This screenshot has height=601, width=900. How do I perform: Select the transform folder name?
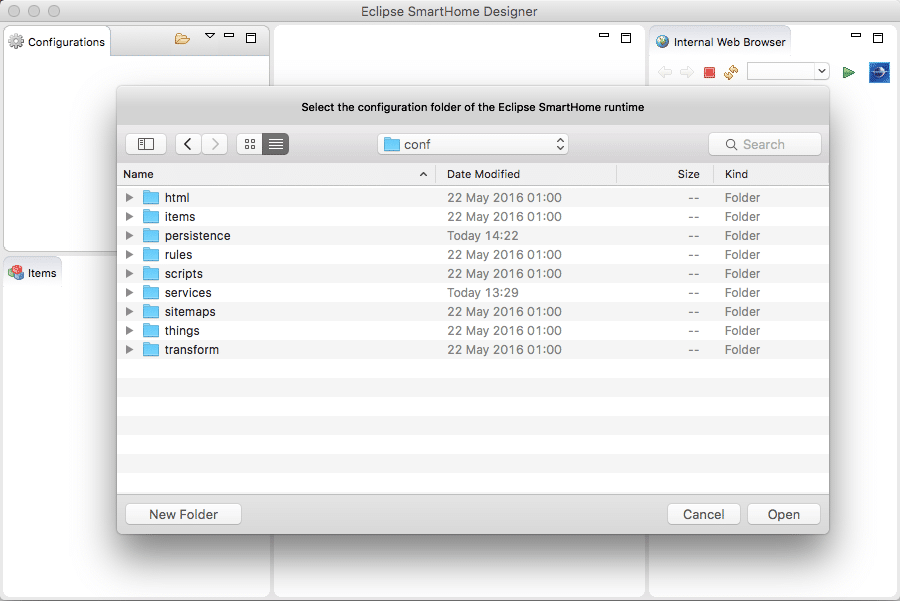click(192, 350)
